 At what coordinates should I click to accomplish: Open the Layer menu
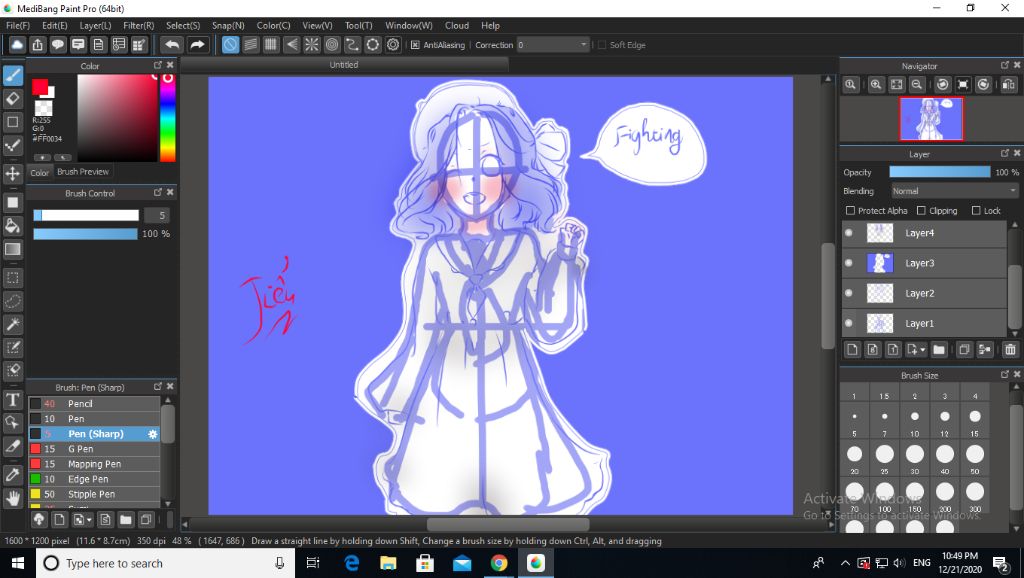(95, 25)
